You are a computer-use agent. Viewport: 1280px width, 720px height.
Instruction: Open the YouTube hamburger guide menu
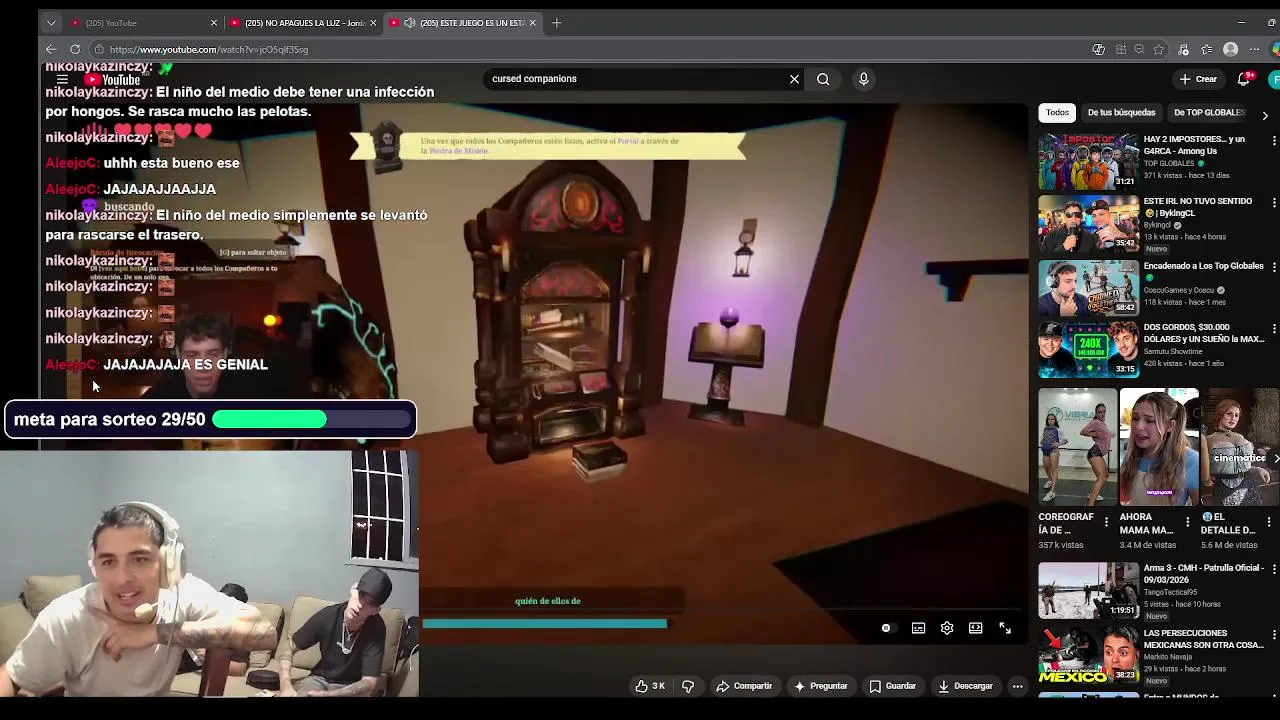[62, 79]
